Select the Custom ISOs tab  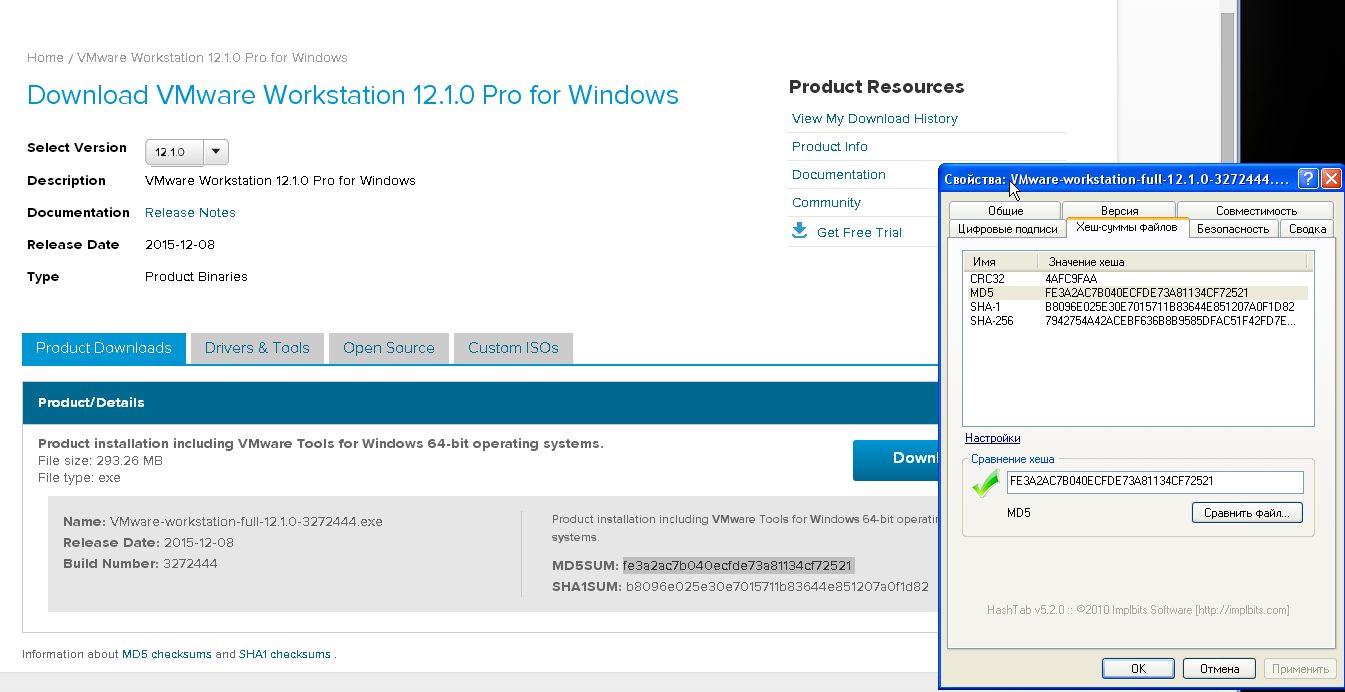(x=513, y=348)
